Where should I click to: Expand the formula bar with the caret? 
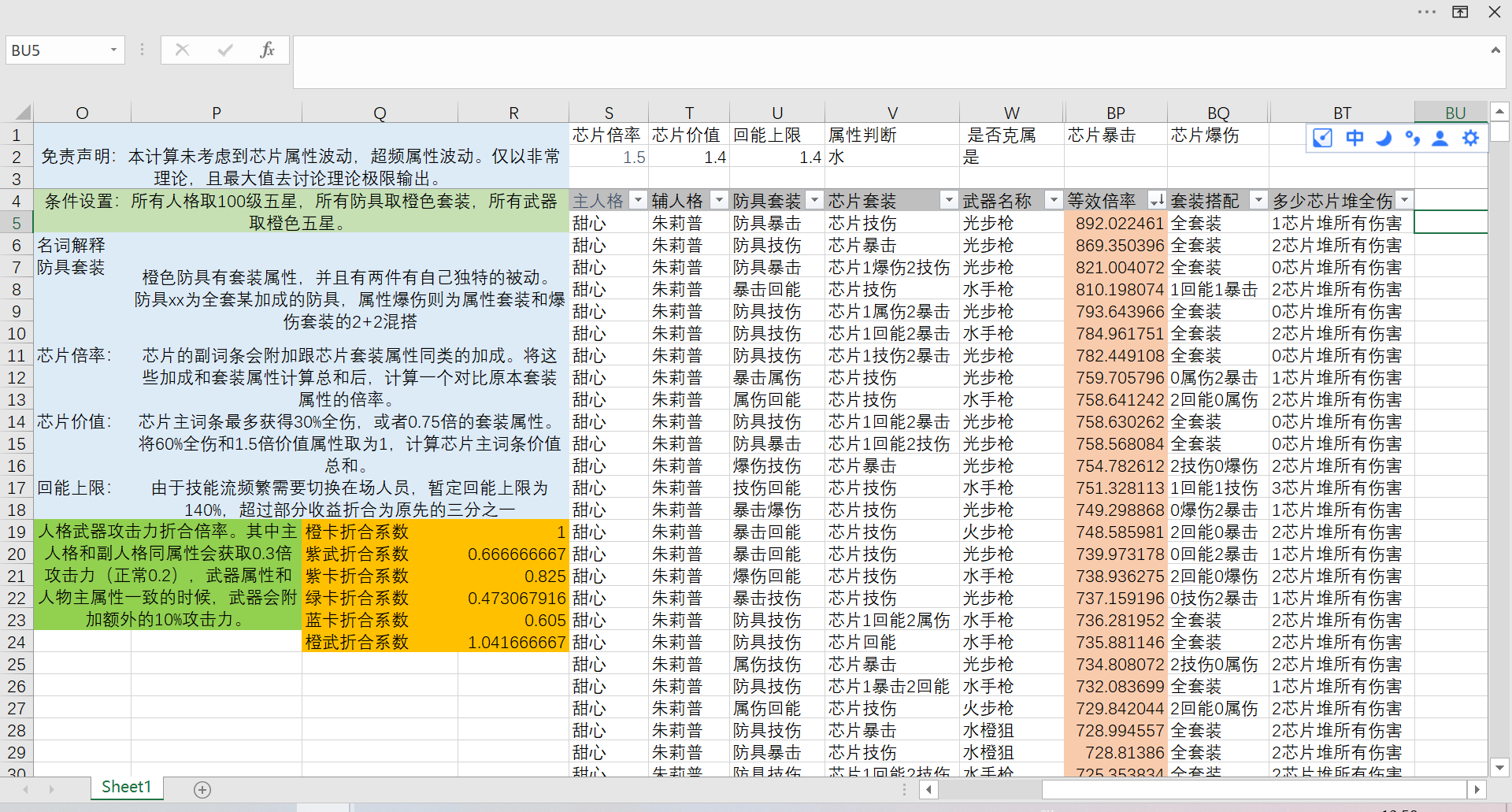[x=1495, y=50]
